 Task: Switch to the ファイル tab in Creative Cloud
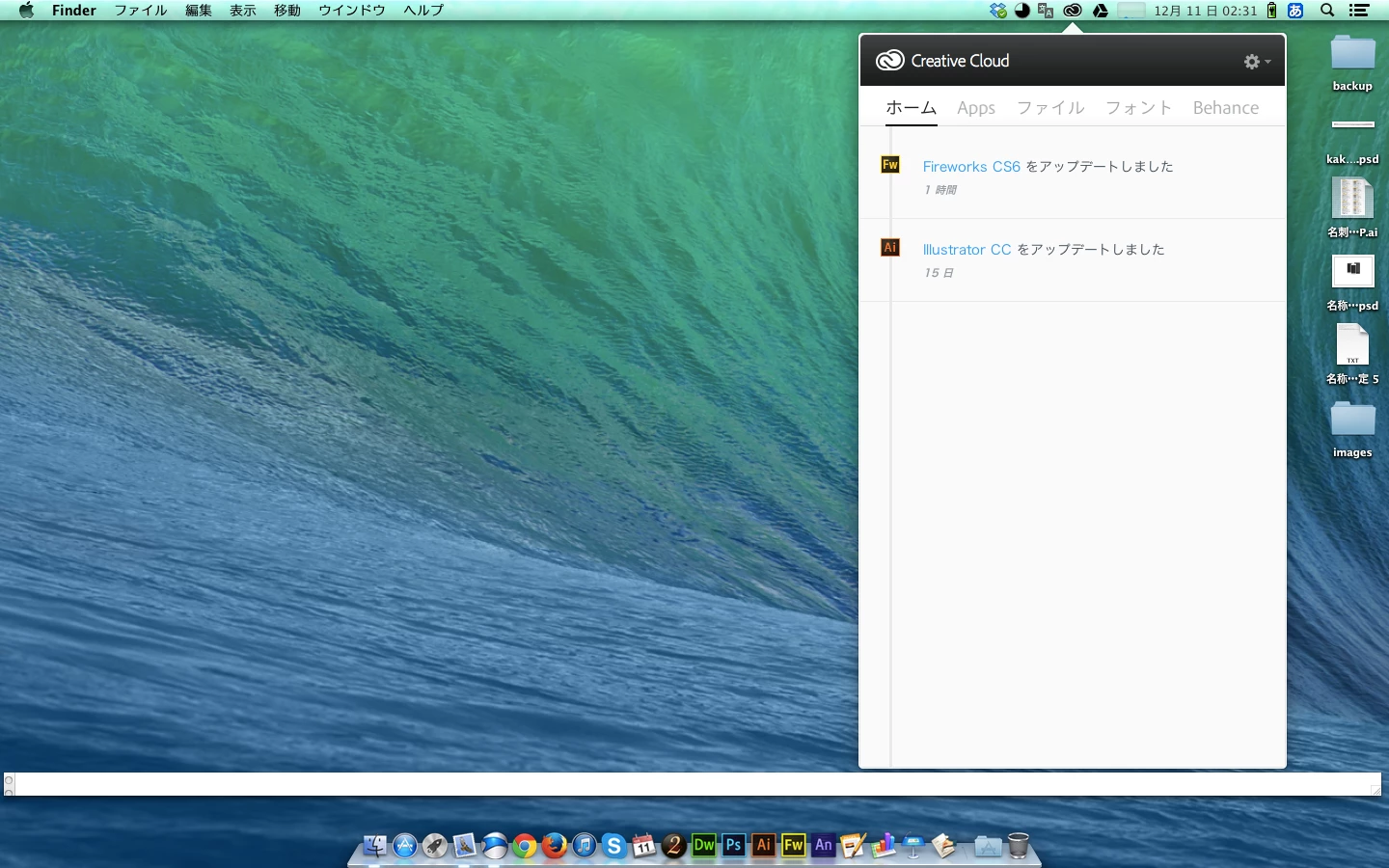(x=1050, y=108)
